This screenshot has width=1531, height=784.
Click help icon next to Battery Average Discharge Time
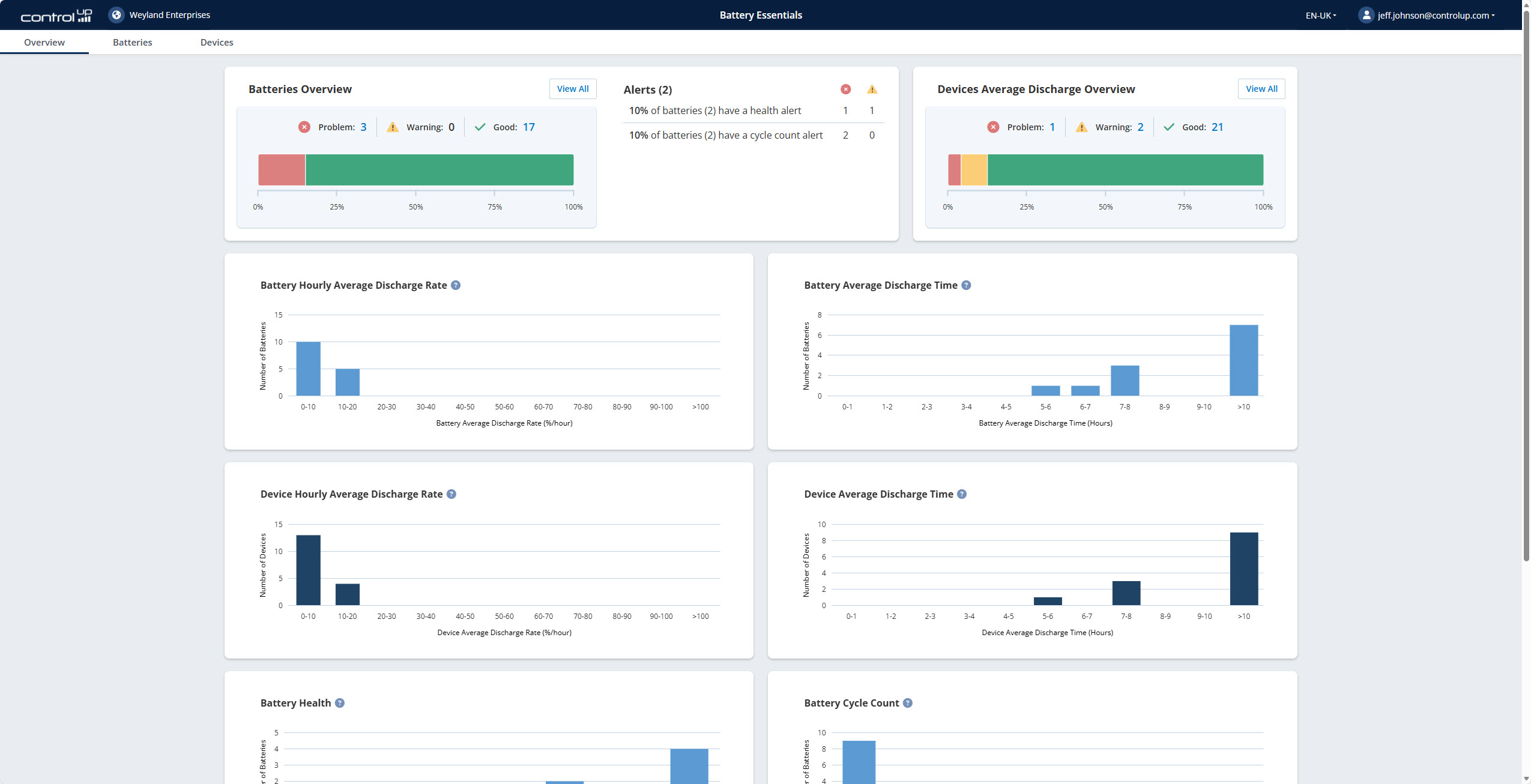[966, 285]
